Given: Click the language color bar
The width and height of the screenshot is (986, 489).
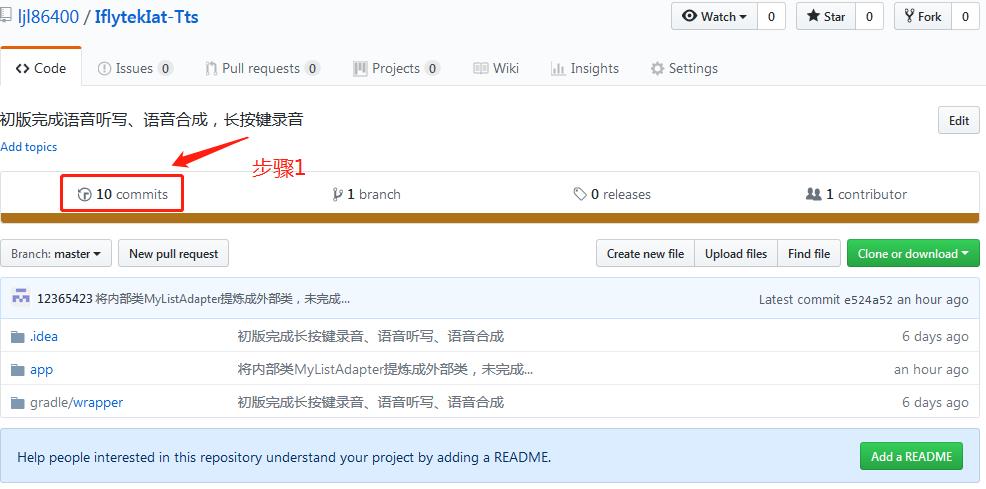Looking at the screenshot, I should click(490, 218).
